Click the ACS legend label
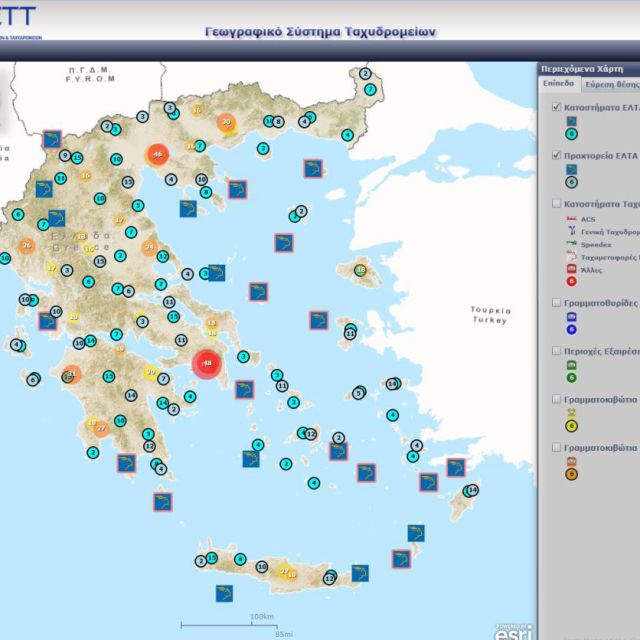The height and width of the screenshot is (640, 640). 588,219
